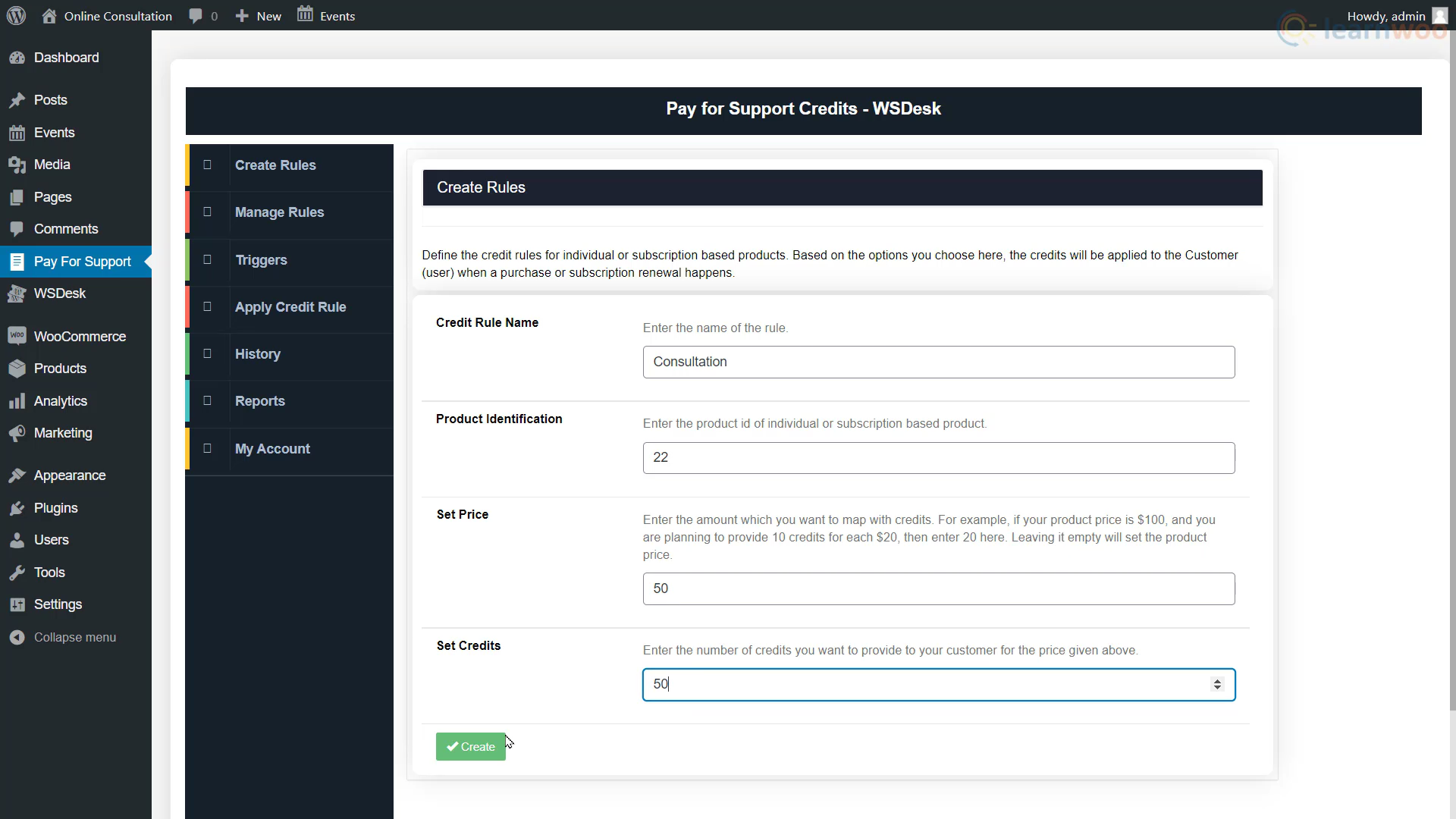Screen dimensions: 1456x819
Task: Open the History tab
Action: 289,354
